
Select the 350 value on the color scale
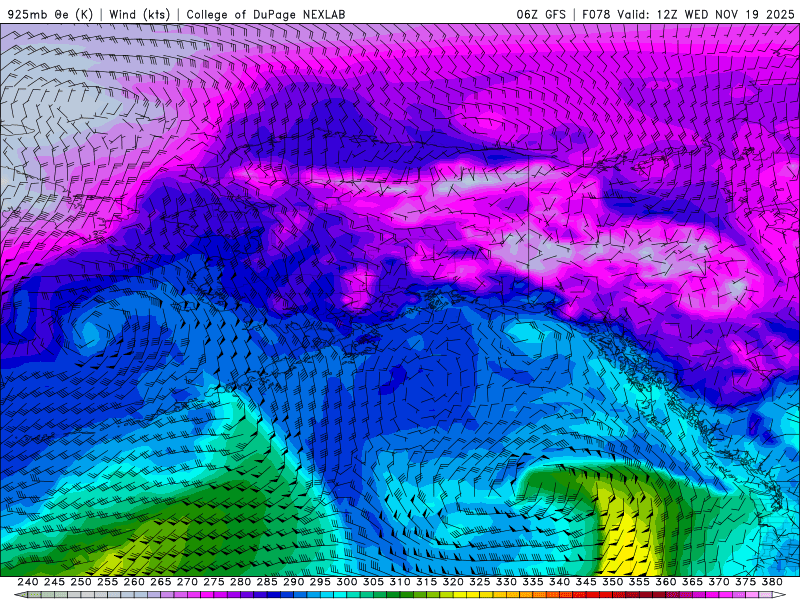coord(612,582)
